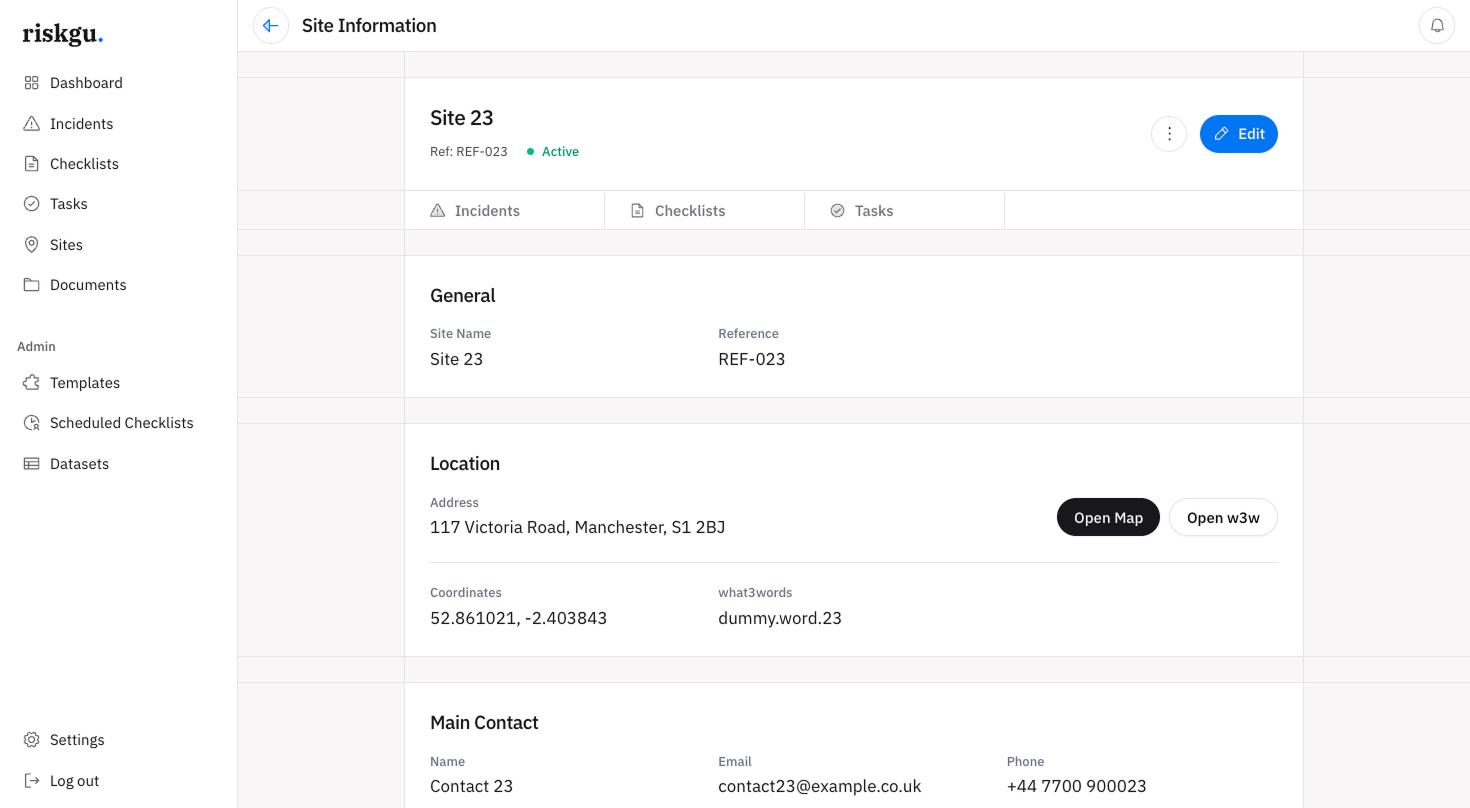This screenshot has height=808, width=1470.
Task: Click the Edit site button
Action: point(1238,134)
